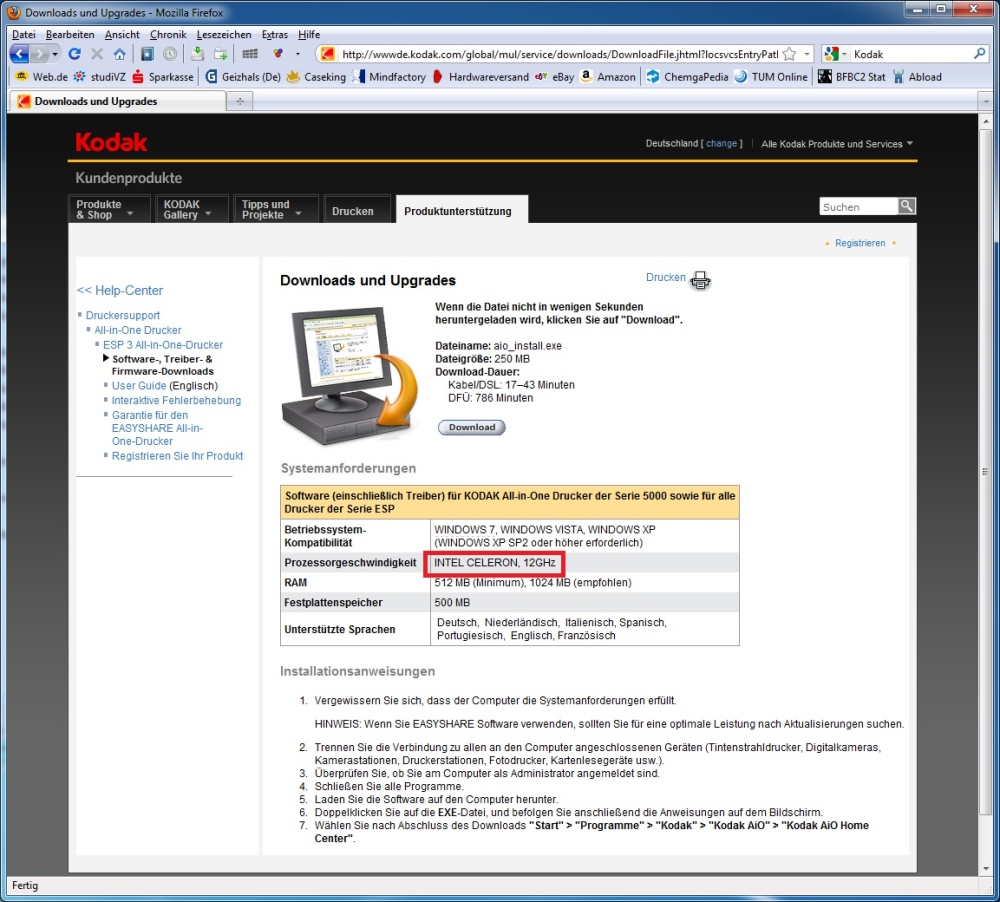Open dropdown arrow next to colorful balls icon
The image size is (1000, 902).
click(x=298, y=54)
